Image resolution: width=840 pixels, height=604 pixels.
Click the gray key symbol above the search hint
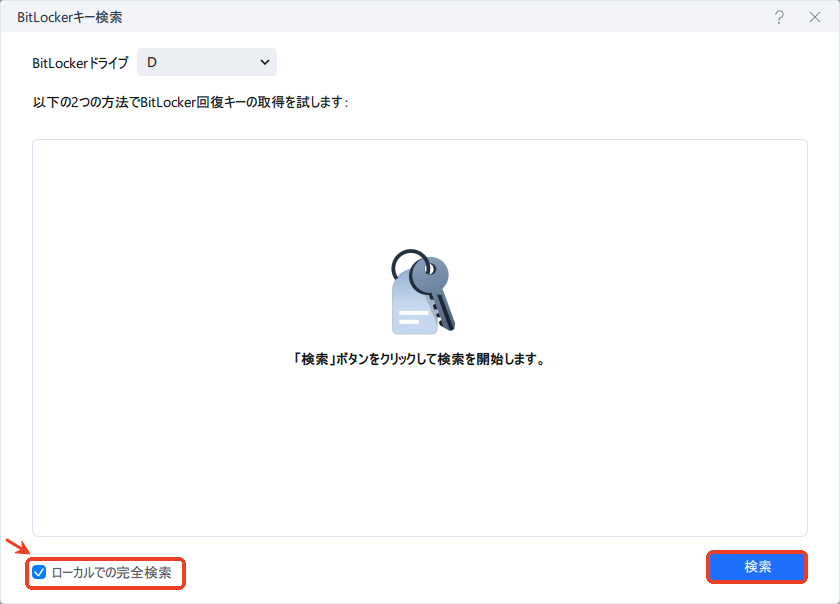[420, 290]
